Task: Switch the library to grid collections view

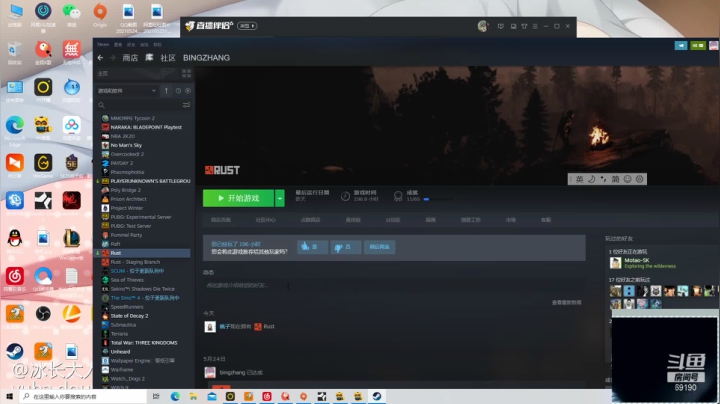Action: point(186,73)
